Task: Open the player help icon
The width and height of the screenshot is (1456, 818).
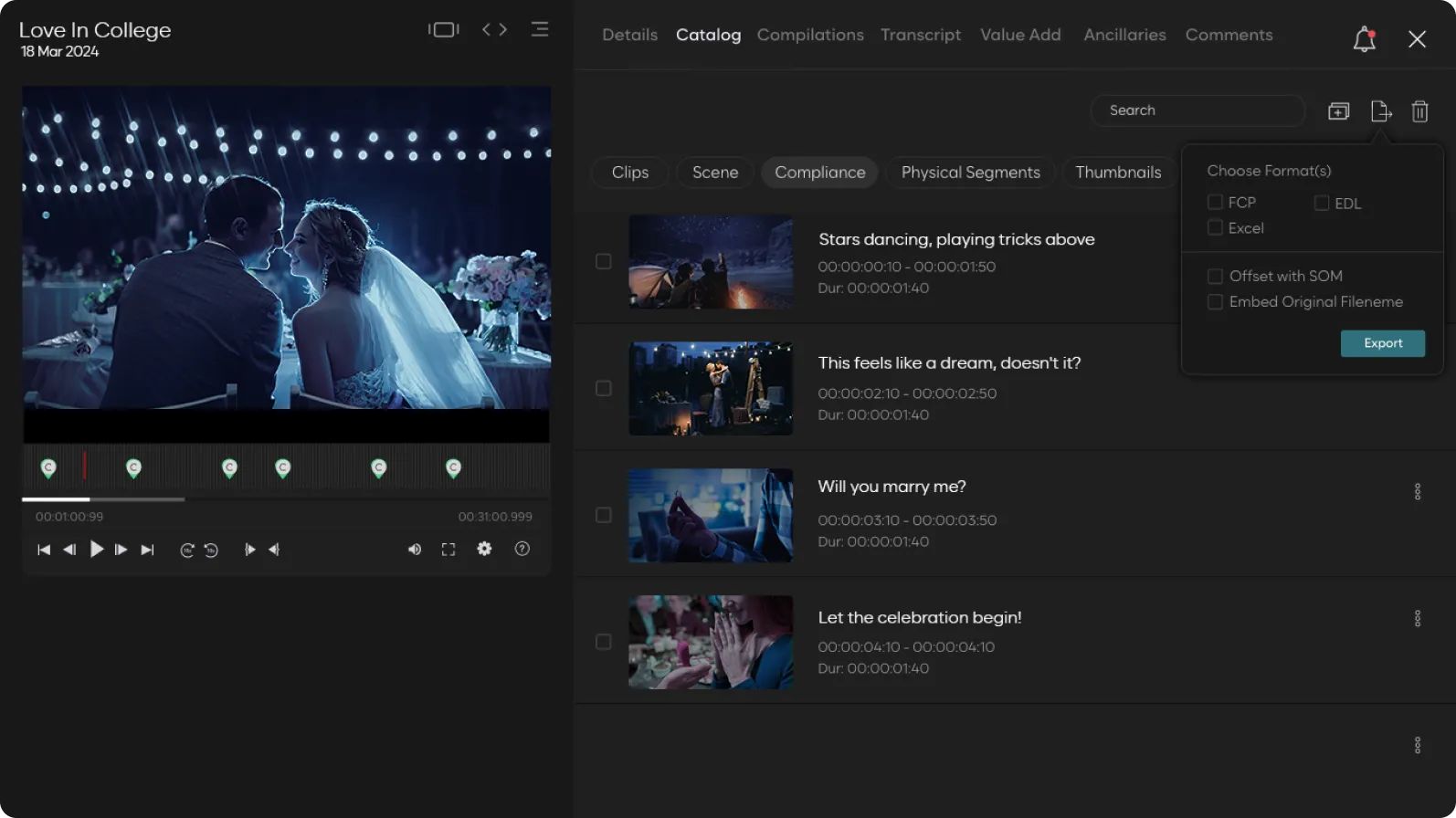Action: [522, 549]
